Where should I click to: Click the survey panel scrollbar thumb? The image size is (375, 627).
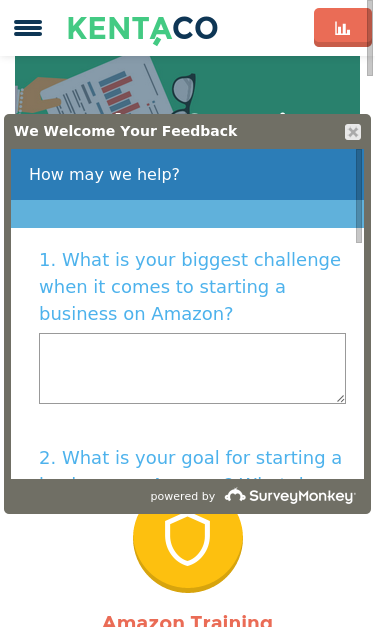(359, 196)
